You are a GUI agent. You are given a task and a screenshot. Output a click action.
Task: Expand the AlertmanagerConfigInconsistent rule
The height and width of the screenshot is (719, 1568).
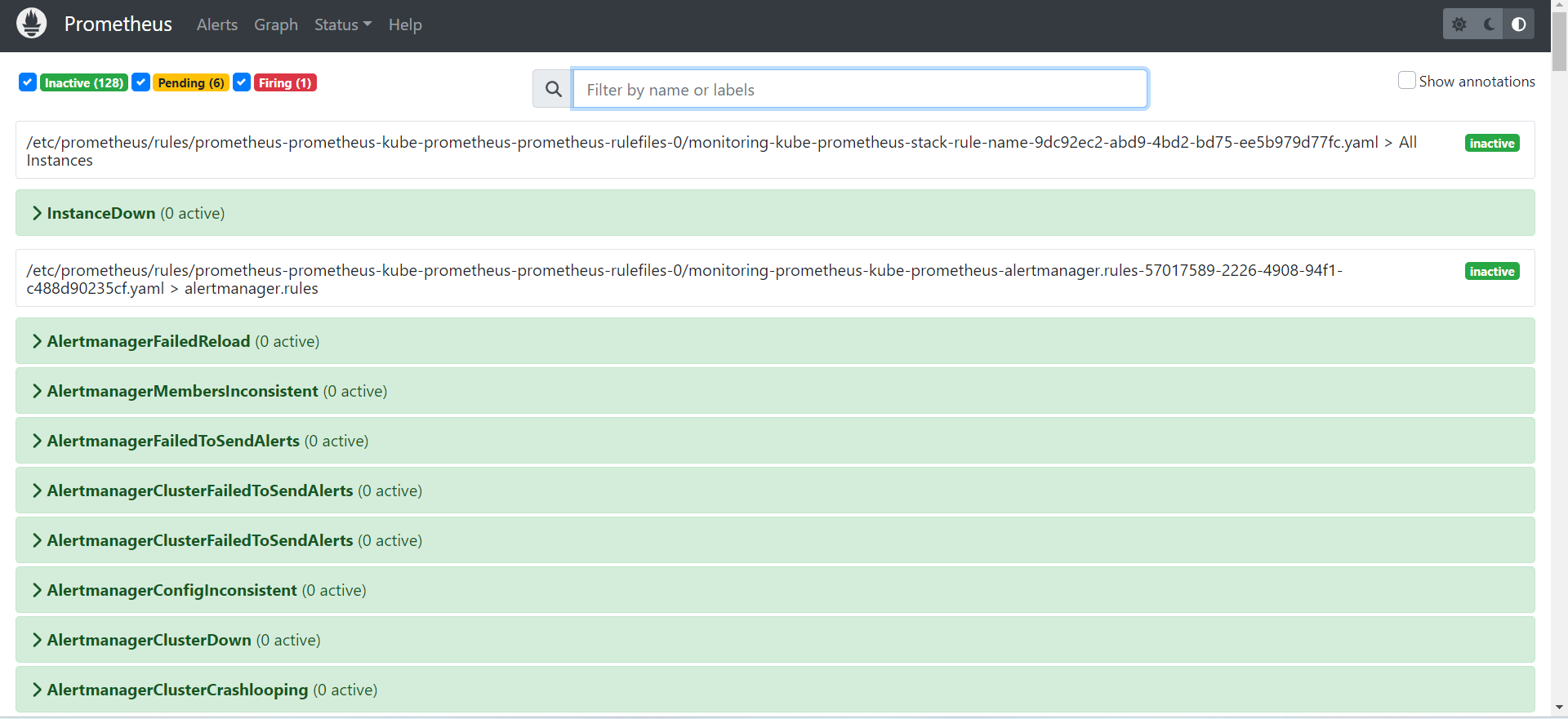click(775, 590)
